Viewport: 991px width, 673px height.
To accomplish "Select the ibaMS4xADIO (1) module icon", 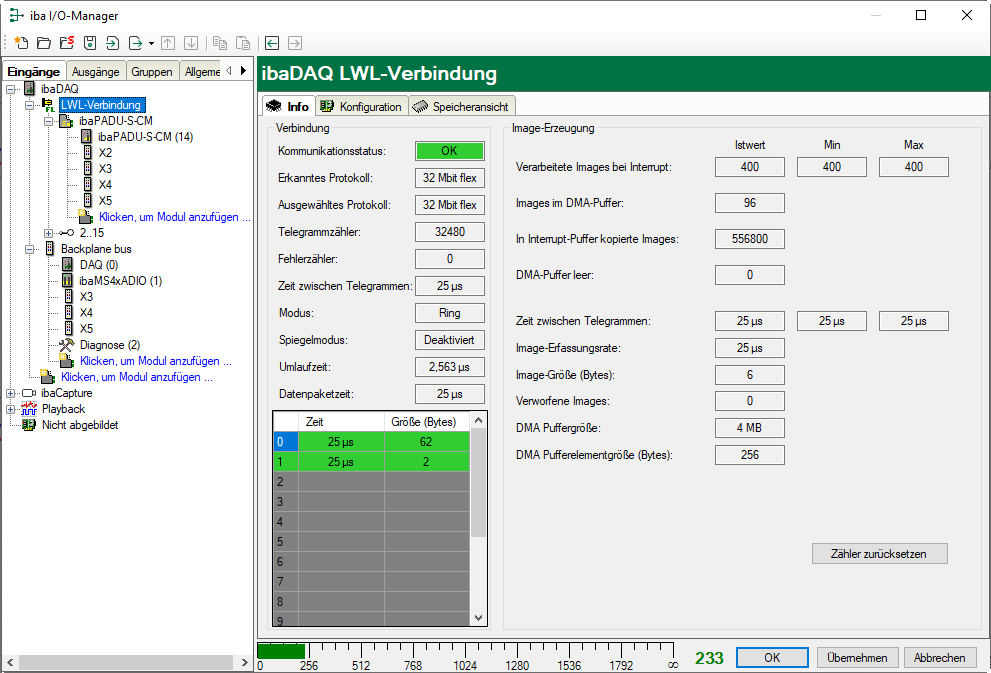I will click(67, 281).
